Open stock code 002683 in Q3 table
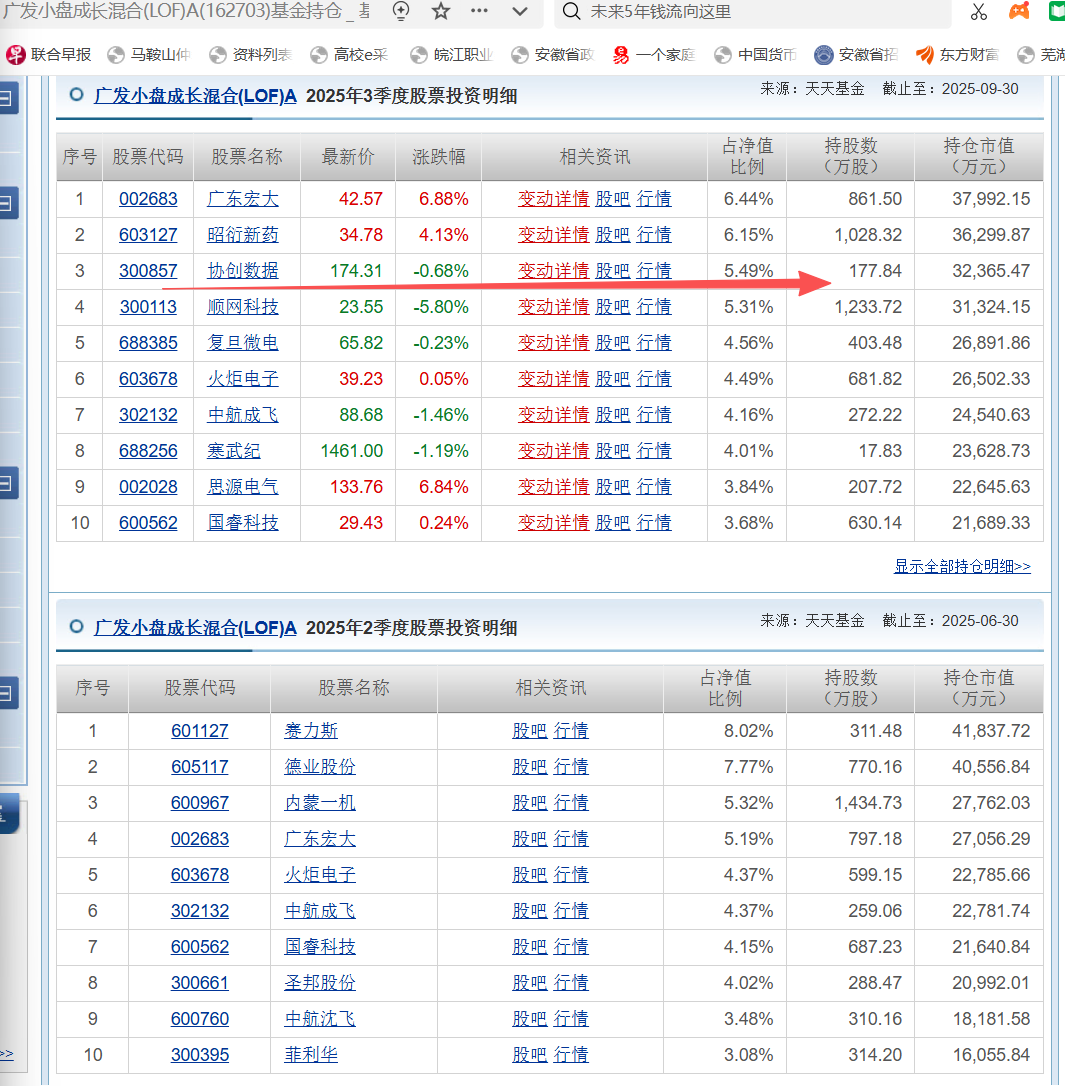Image resolution: width=1065 pixels, height=1086 pixels. point(148,199)
